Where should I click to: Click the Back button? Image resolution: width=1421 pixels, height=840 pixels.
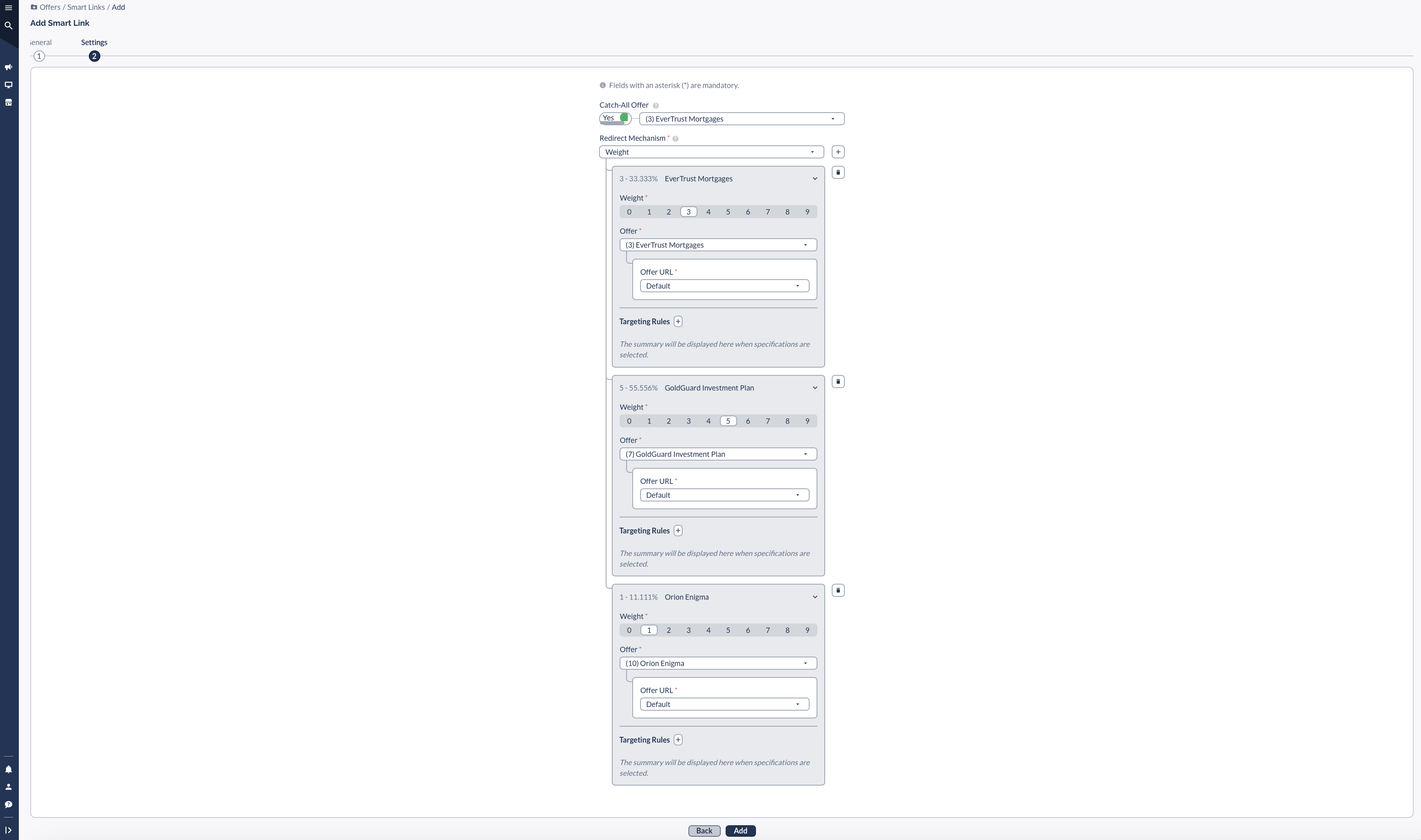coord(704,831)
